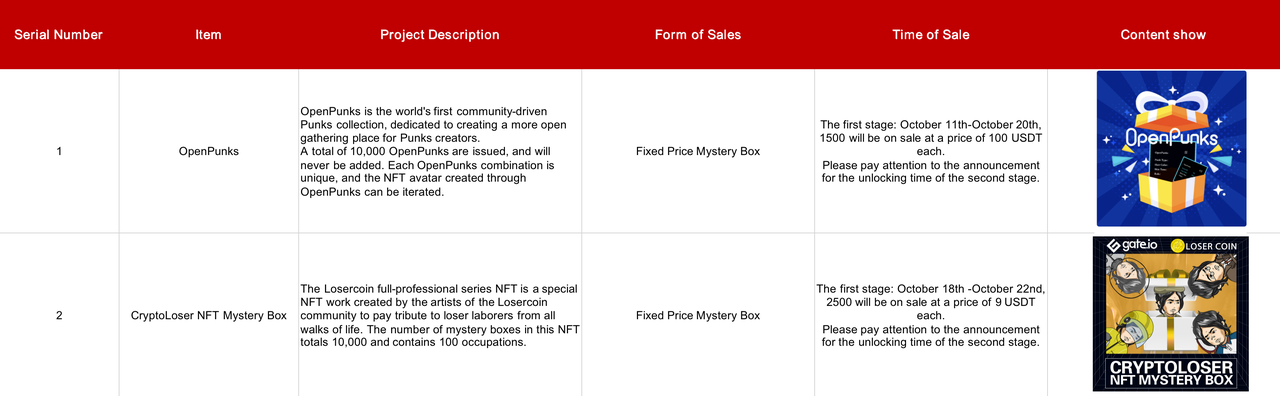This screenshot has height=396, width=1280.
Task: Select the OpenPunks item cell
Action: click(x=208, y=151)
